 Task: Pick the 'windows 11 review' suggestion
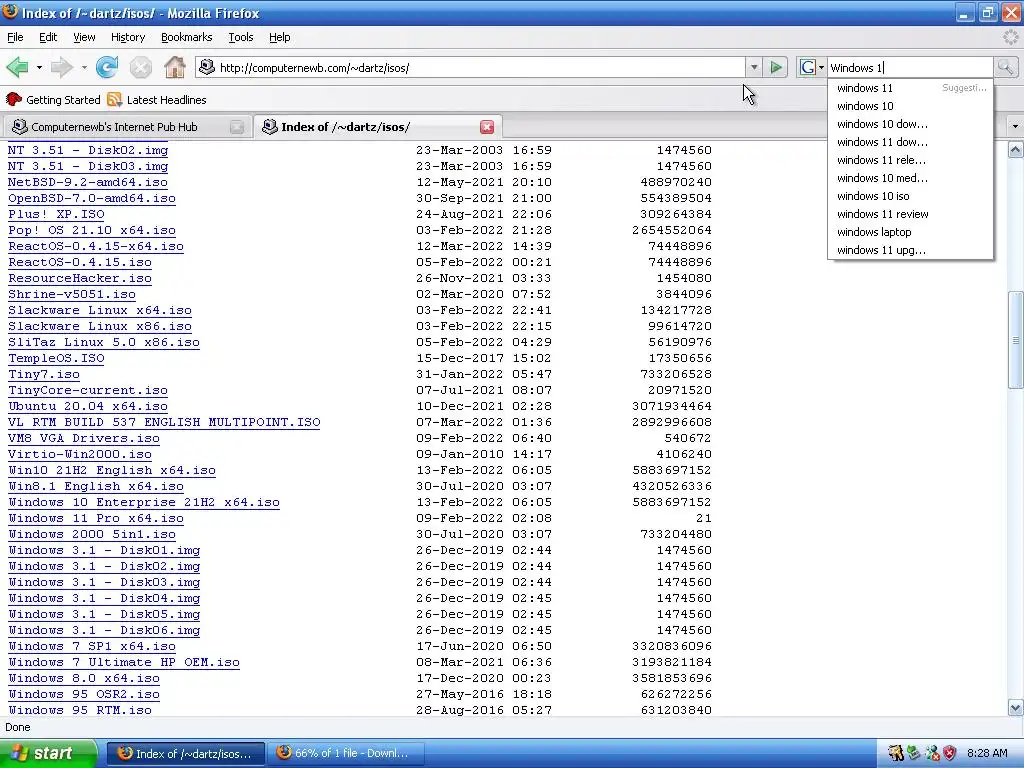910,214
